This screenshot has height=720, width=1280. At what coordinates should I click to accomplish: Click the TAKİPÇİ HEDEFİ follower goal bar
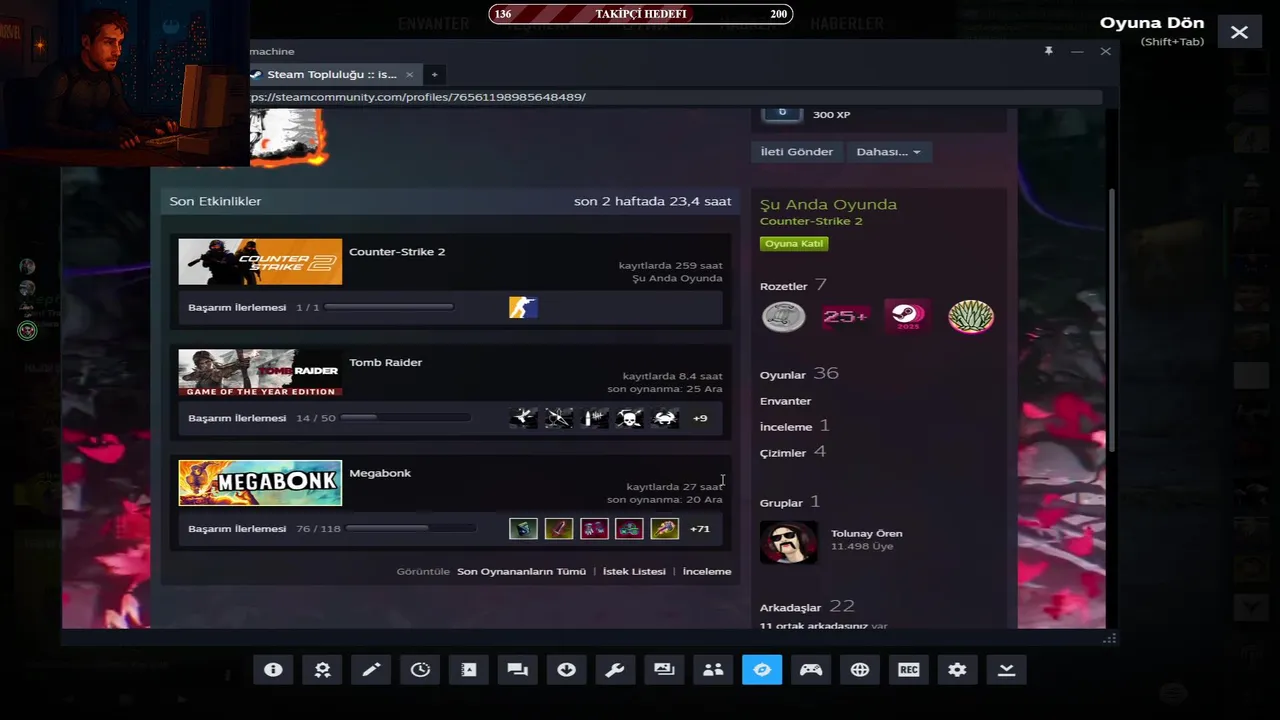coord(640,14)
